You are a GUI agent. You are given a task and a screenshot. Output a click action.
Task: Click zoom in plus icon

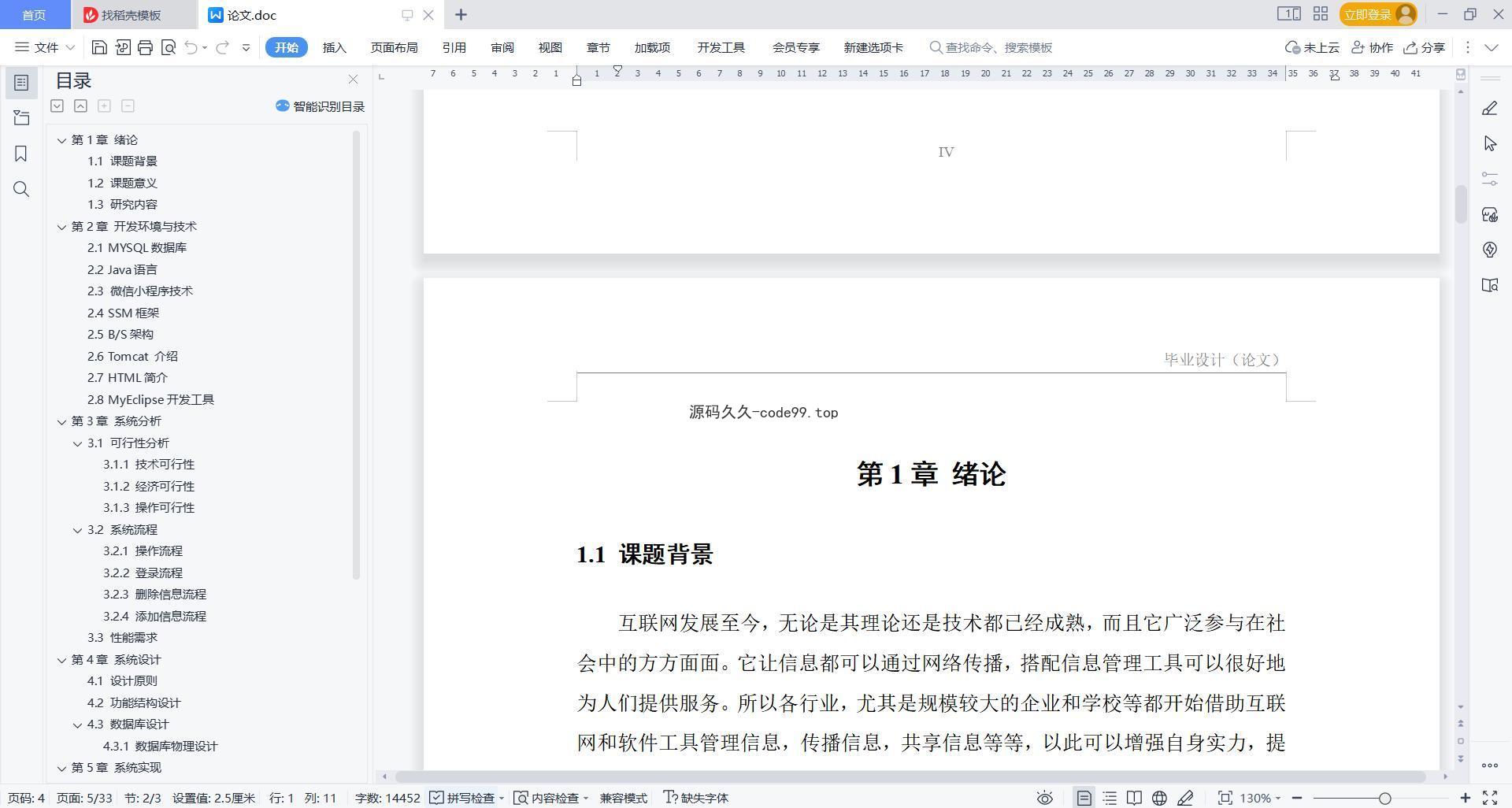1466,798
